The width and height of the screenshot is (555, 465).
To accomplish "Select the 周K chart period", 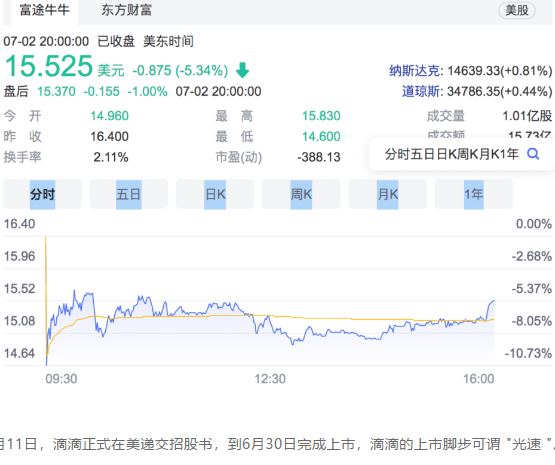I will (301, 194).
